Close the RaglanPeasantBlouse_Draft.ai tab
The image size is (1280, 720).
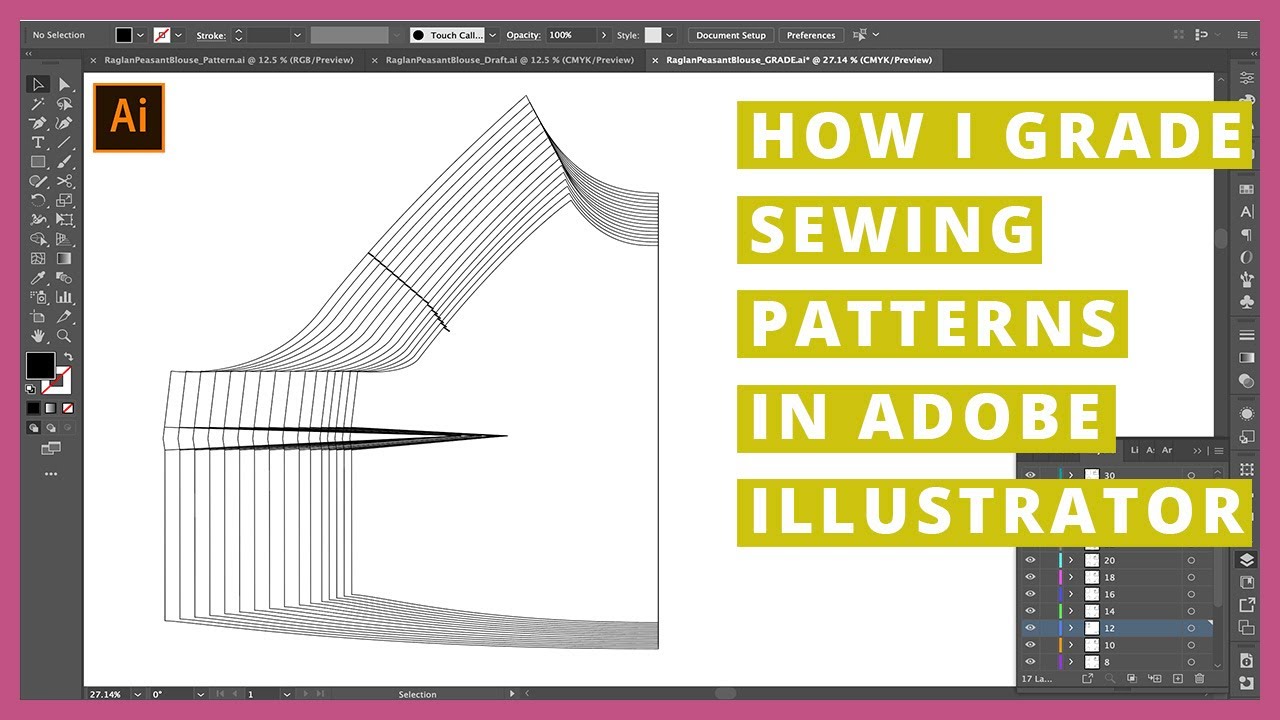coord(374,60)
